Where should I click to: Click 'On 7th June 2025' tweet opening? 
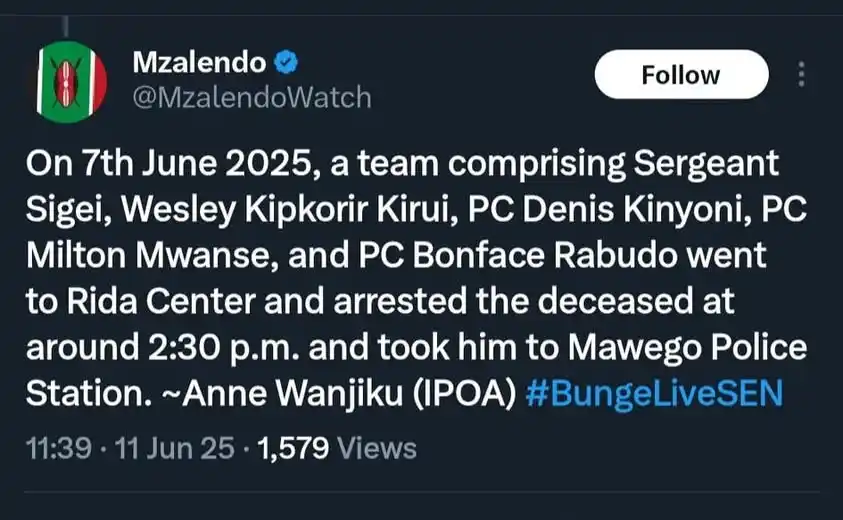coord(169,163)
